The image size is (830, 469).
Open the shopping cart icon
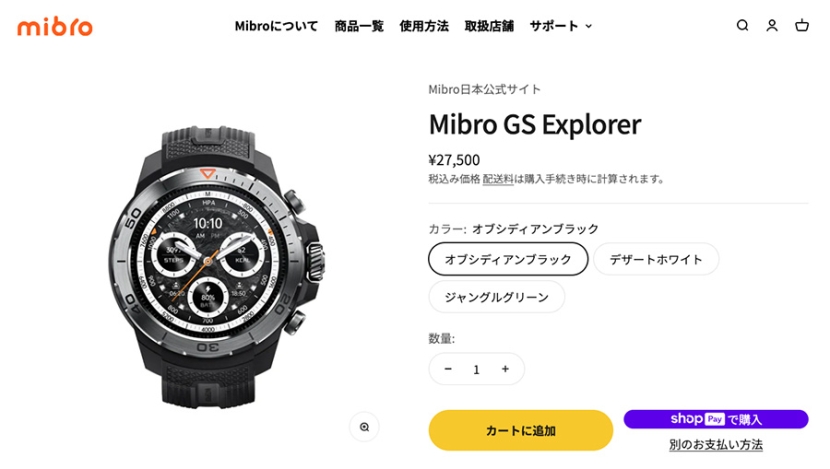(x=802, y=25)
